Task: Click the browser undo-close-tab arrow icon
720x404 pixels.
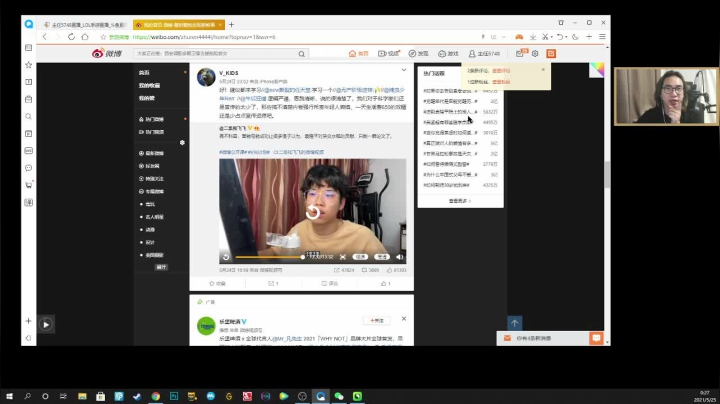Action: (559, 37)
